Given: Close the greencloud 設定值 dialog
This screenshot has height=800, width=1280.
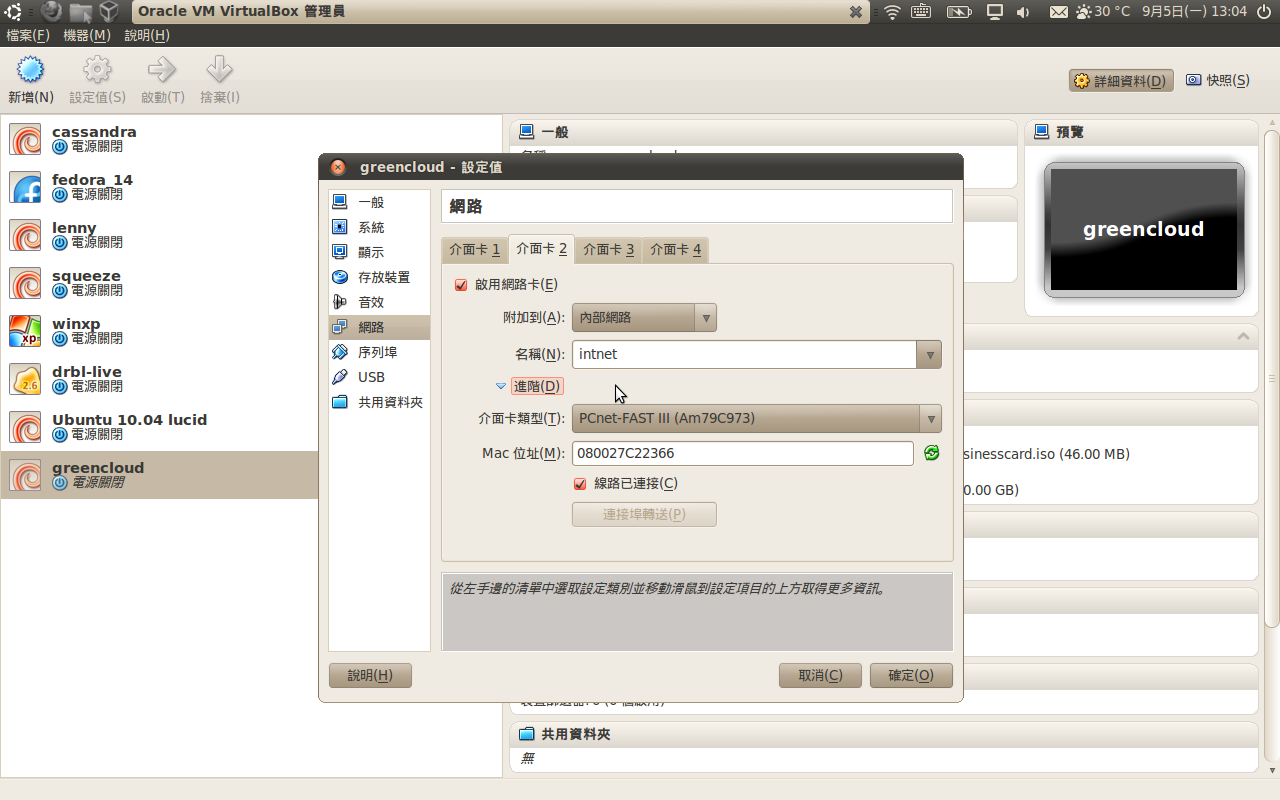Looking at the screenshot, I should click(x=338, y=167).
